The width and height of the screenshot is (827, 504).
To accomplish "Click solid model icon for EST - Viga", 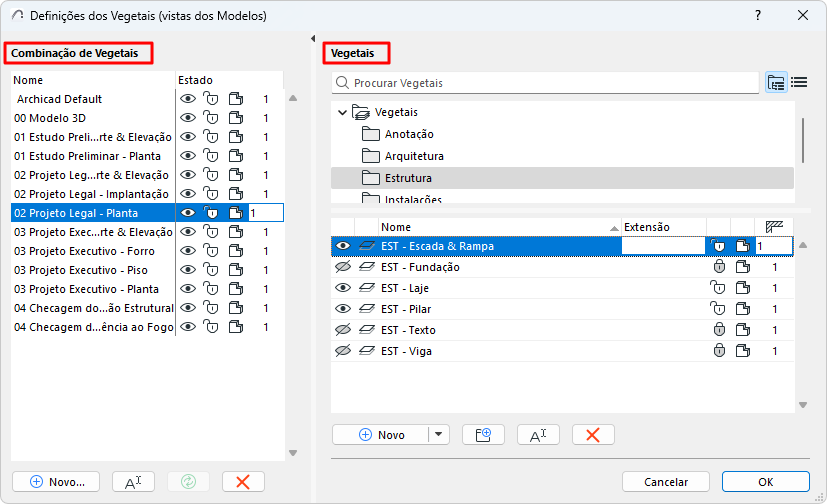I will coord(743,351).
